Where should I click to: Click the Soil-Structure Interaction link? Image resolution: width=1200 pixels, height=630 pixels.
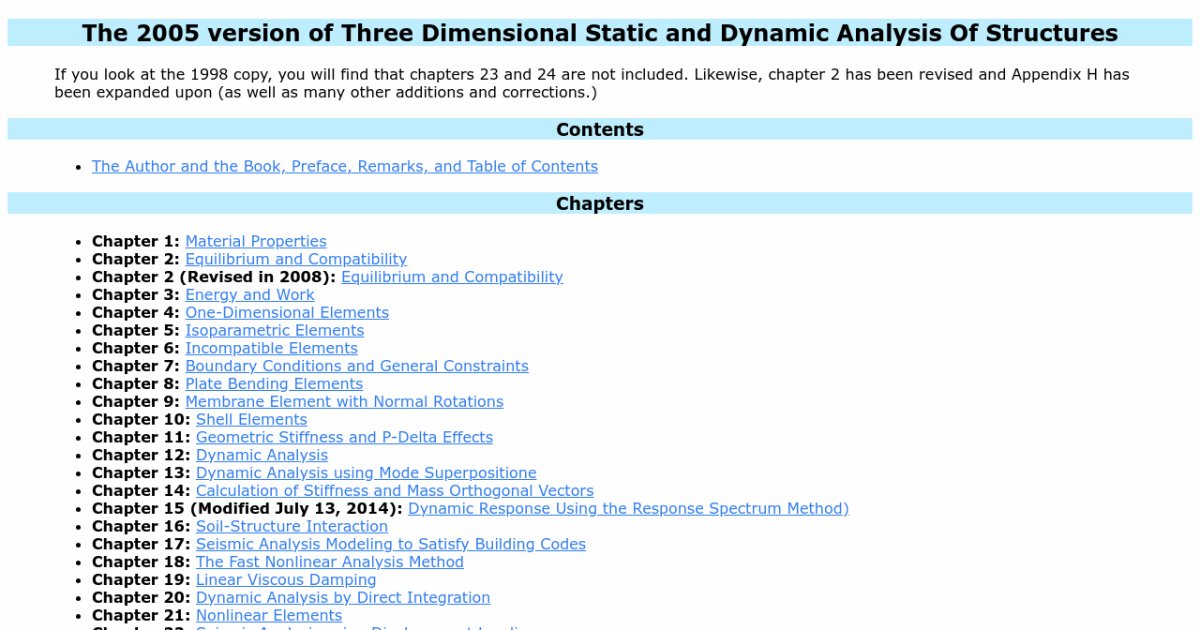291,527
